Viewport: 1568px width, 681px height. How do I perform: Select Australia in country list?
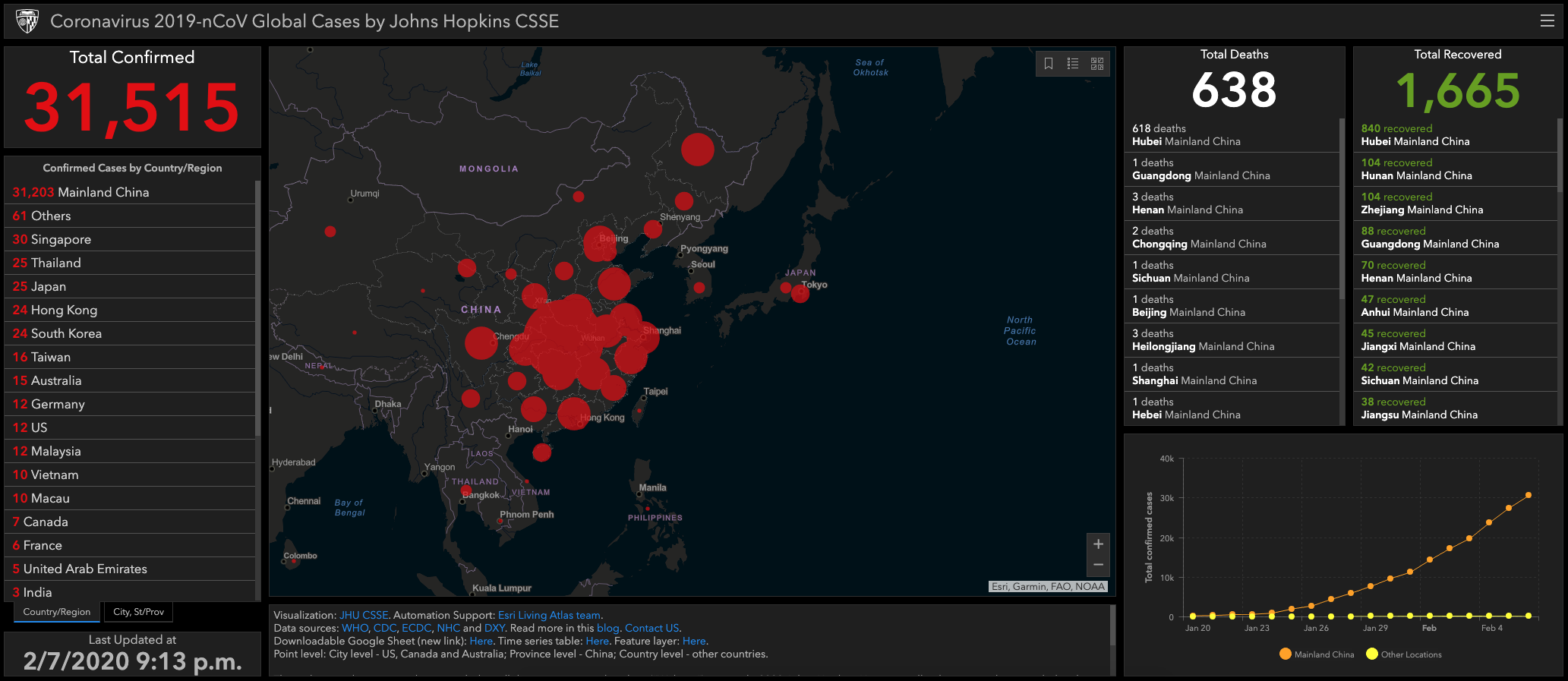click(130, 381)
